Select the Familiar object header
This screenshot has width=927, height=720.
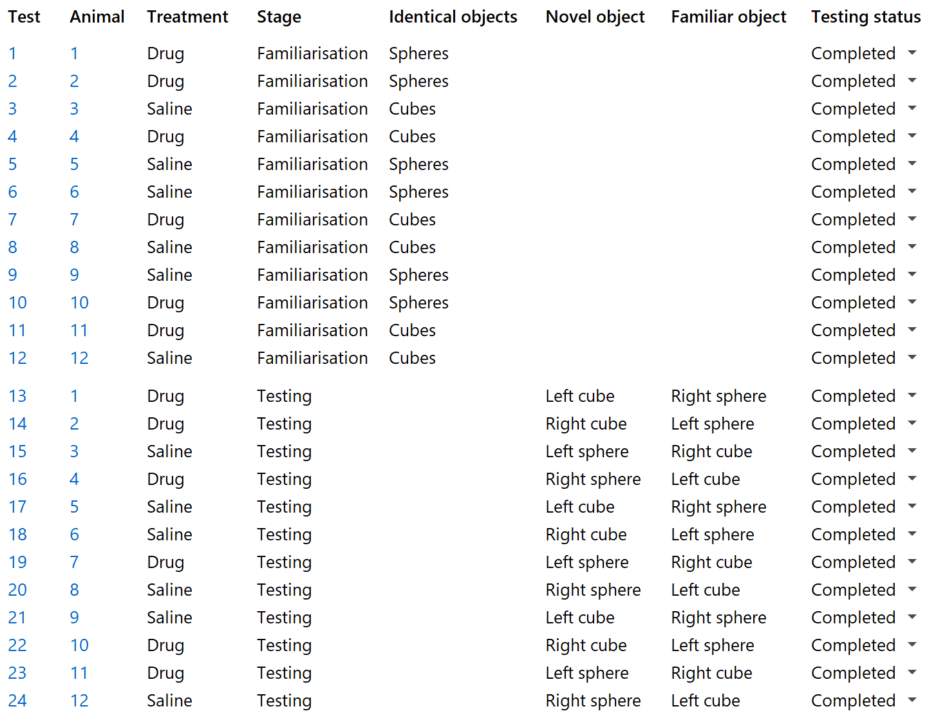tap(728, 16)
